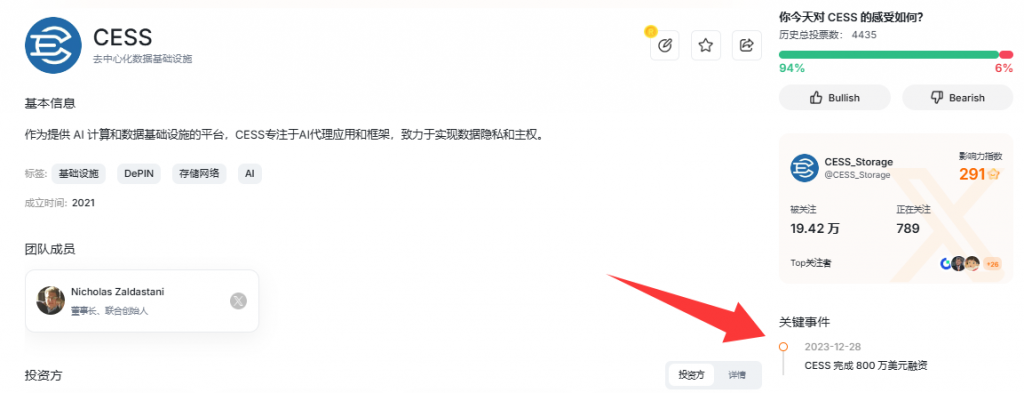Click the 2023-12-28 timeline marker
Image resolution: width=1024 pixels, height=393 pixels.
coord(783,347)
